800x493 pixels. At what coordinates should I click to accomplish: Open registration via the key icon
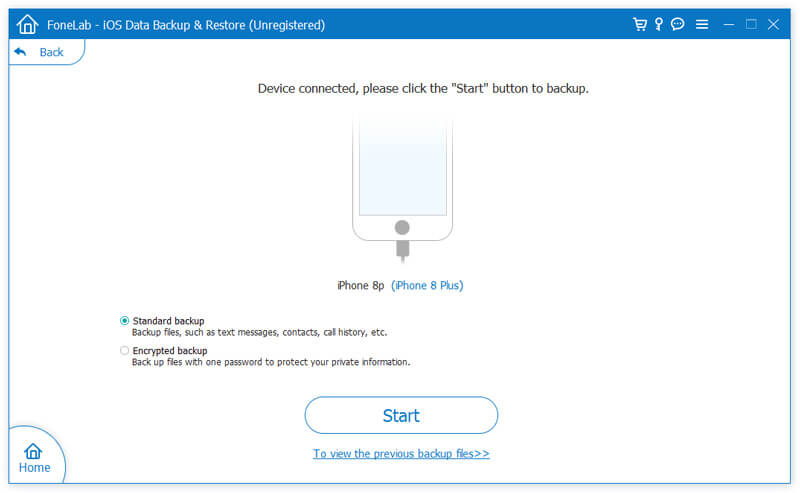(x=659, y=24)
